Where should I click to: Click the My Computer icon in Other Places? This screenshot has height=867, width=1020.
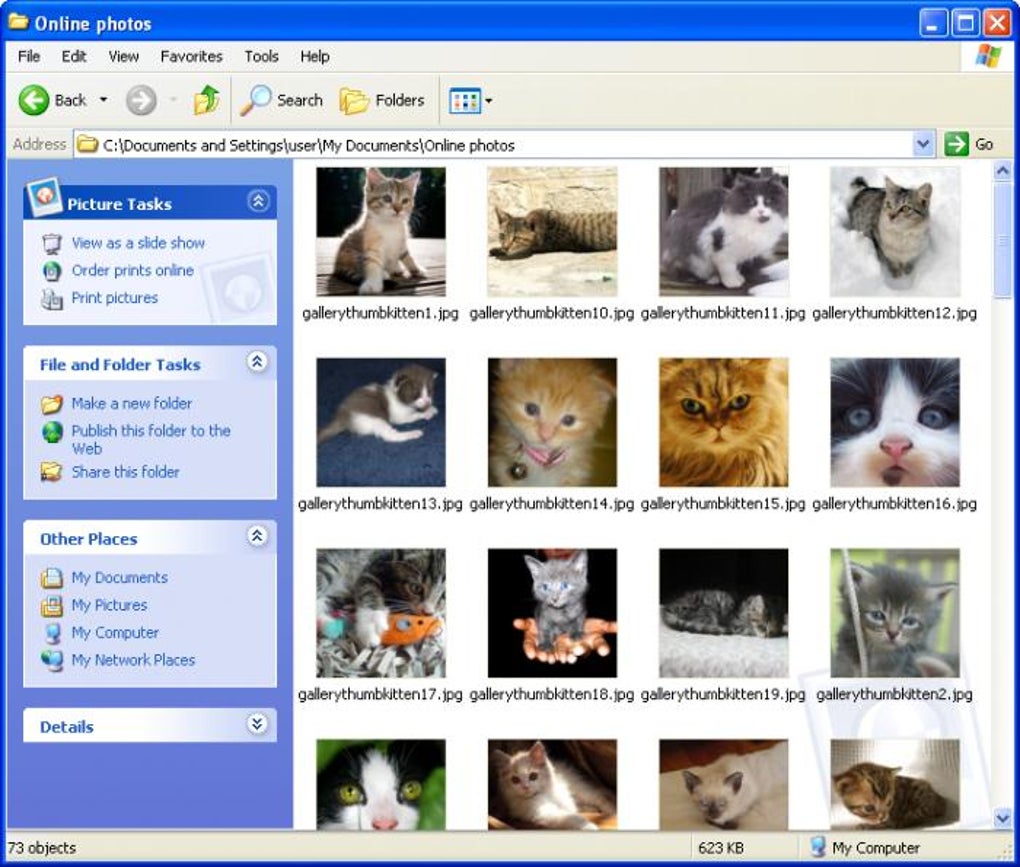click(x=52, y=633)
